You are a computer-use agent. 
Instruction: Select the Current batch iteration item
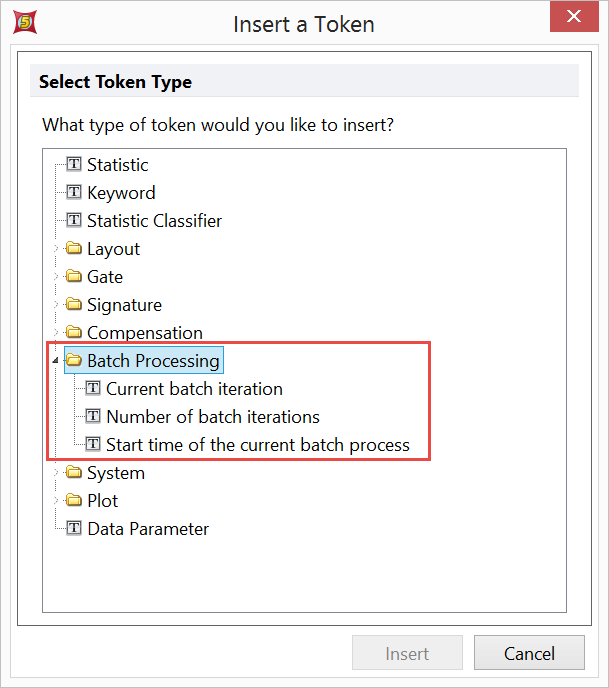click(x=194, y=388)
